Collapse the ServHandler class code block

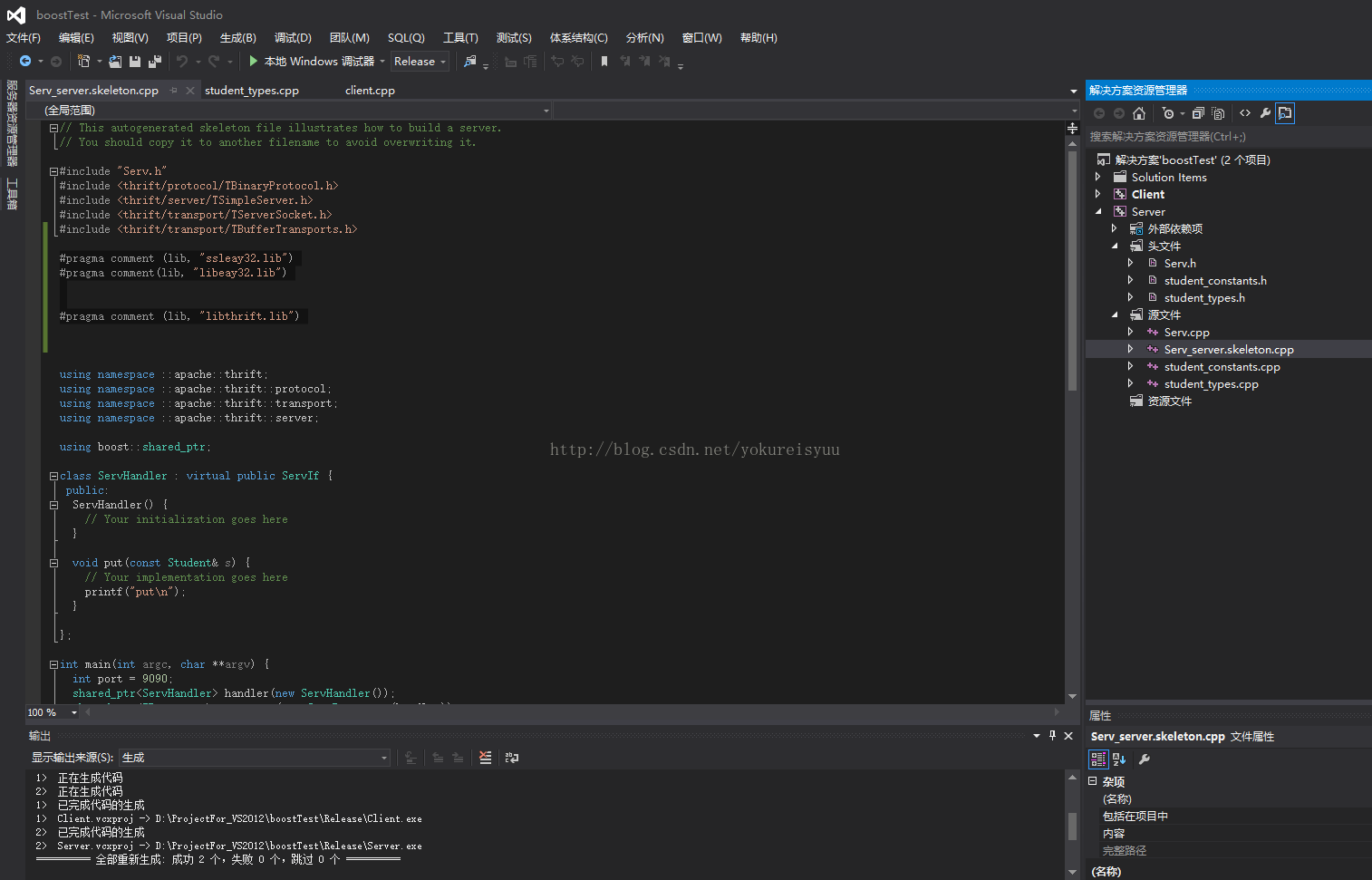53,476
